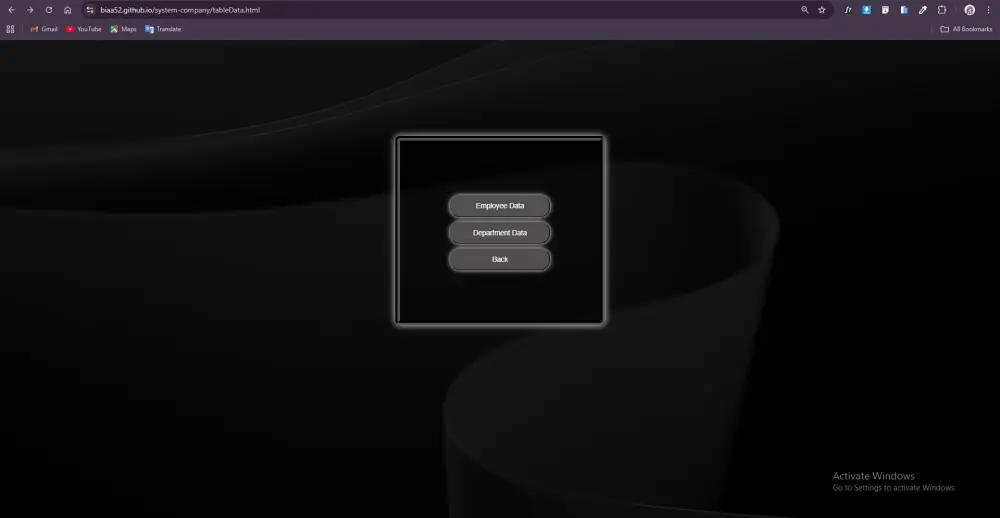Open the zoom magnifier in the address bar

pos(805,10)
